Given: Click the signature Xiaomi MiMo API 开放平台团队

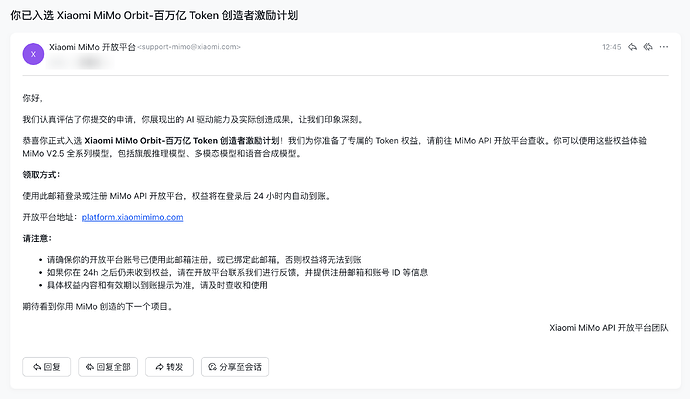Looking at the screenshot, I should (x=609, y=328).
